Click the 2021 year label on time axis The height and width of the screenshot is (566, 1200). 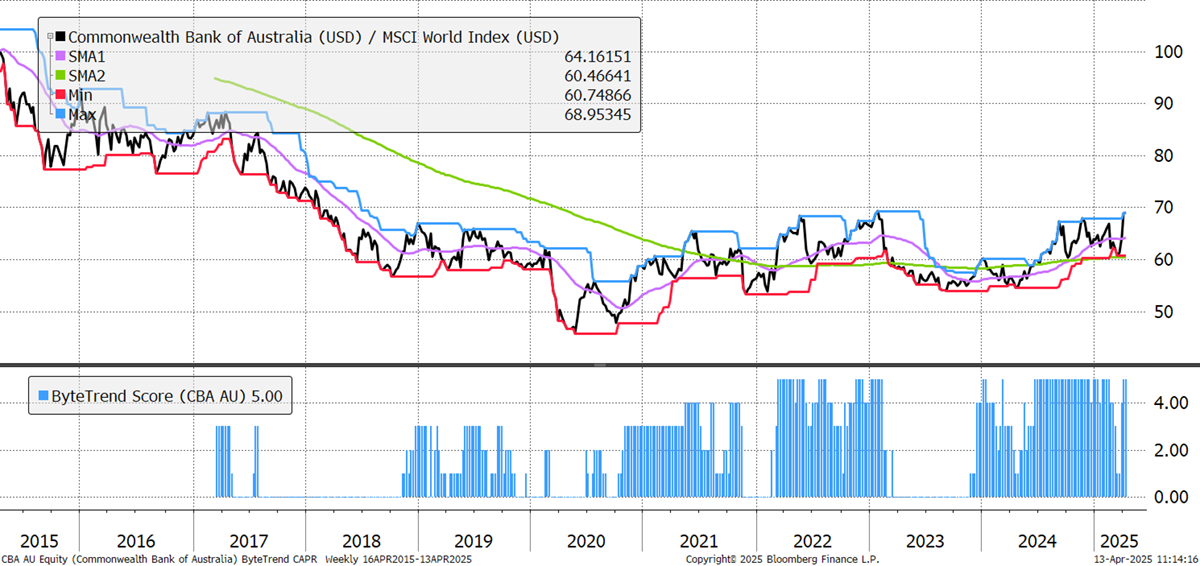click(699, 541)
